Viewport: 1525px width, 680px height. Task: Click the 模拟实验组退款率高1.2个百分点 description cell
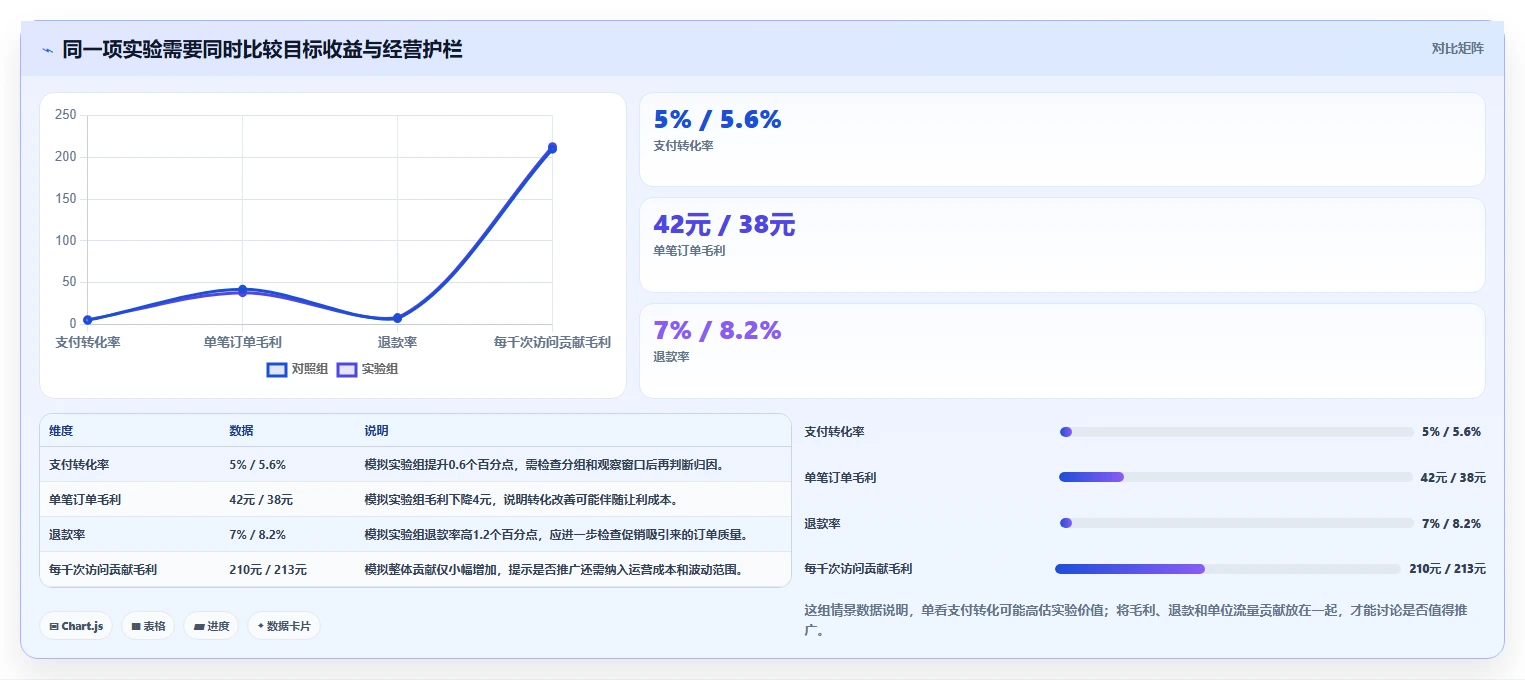[556, 535]
